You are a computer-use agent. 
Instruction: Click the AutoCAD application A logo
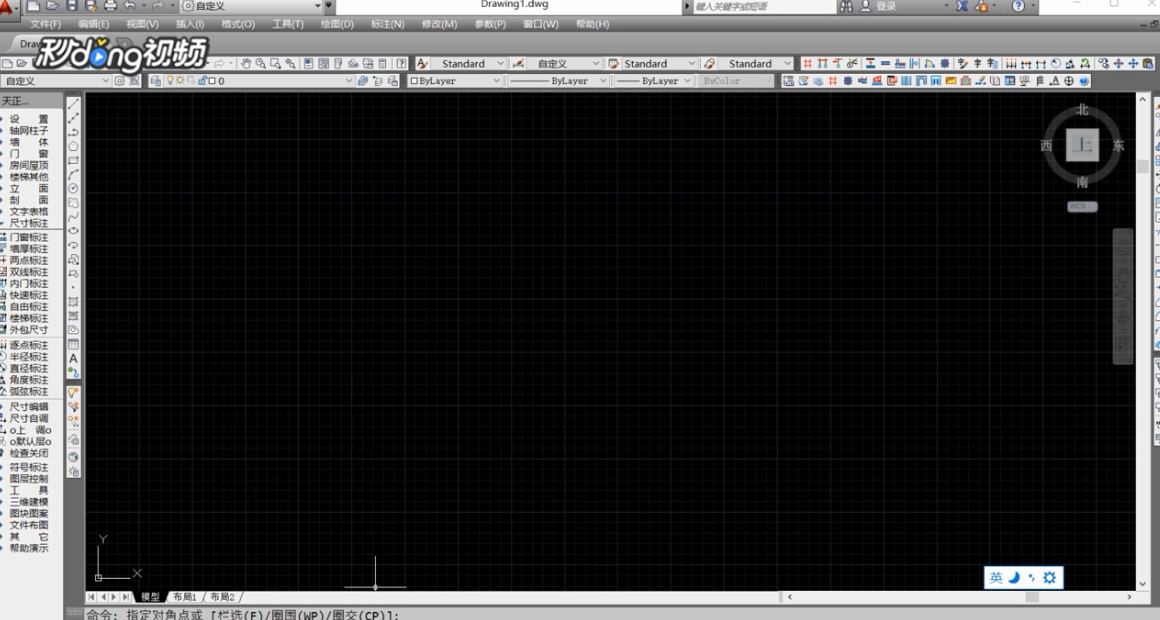pos(7,7)
